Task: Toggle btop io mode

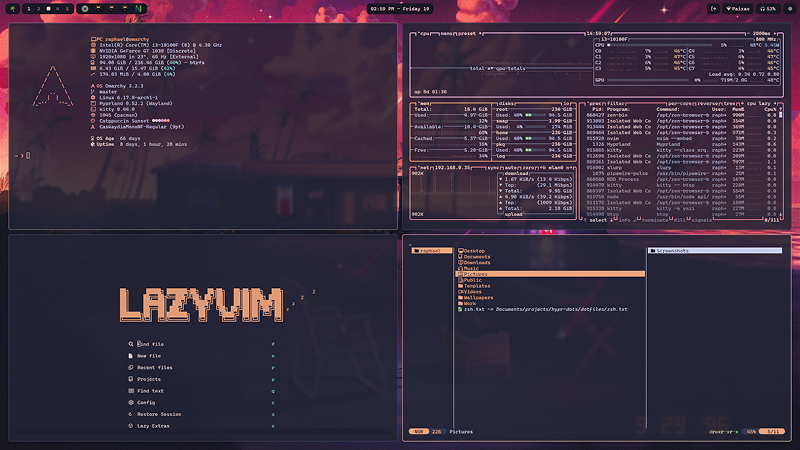Action: click(566, 104)
